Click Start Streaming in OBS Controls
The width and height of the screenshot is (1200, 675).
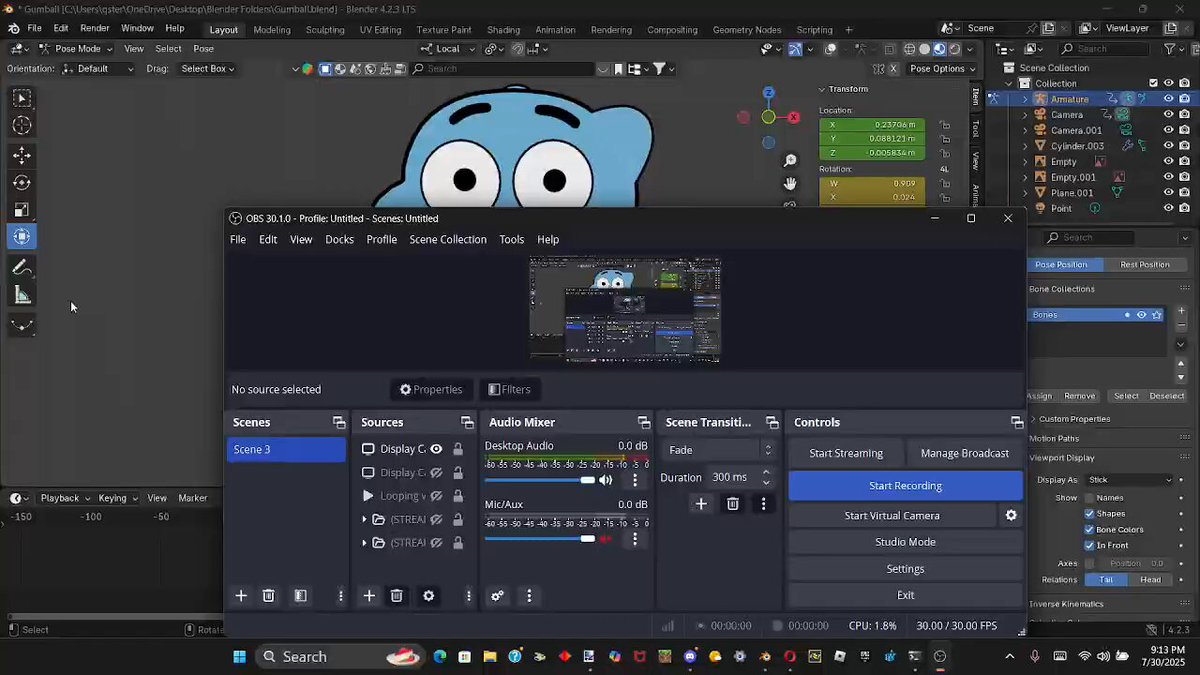point(846,453)
